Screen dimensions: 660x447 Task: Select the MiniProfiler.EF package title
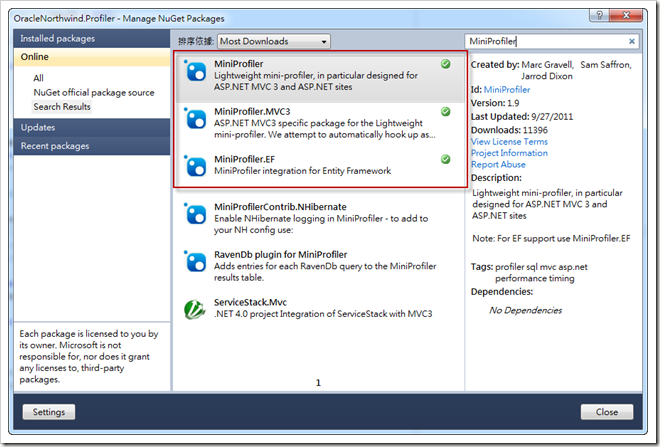(x=245, y=159)
